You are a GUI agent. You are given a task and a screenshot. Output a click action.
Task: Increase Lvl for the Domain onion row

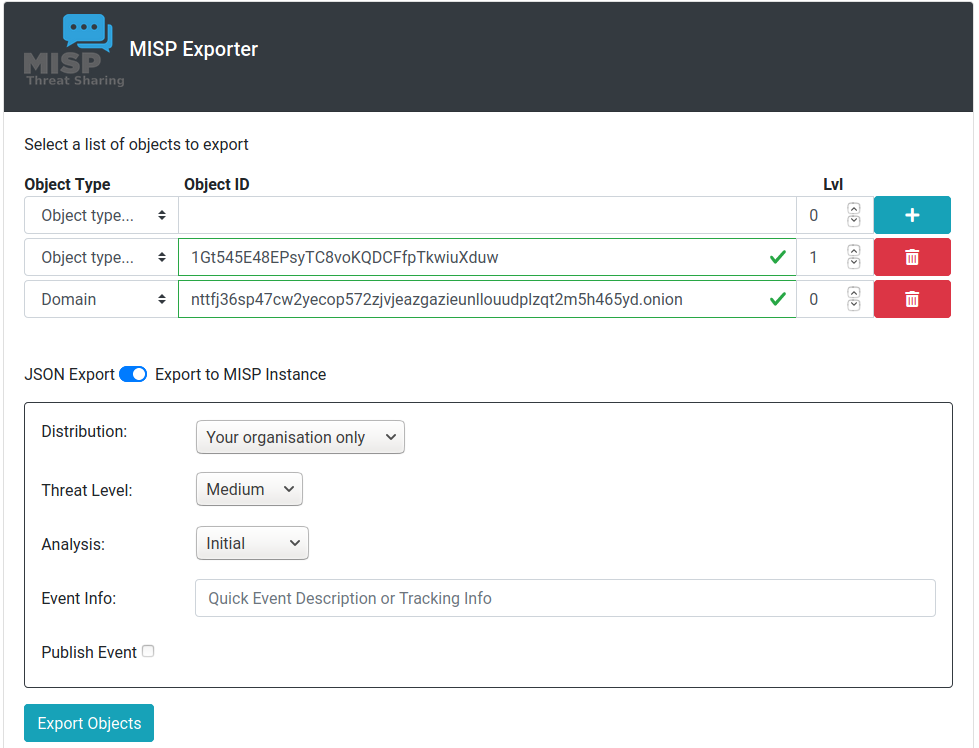[x=853, y=294]
